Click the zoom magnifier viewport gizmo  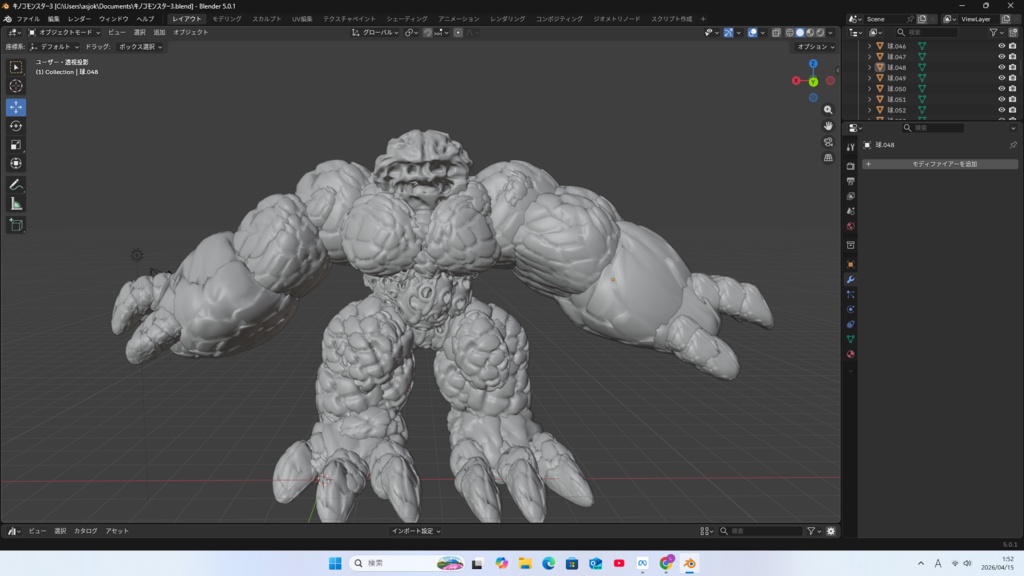[x=828, y=110]
